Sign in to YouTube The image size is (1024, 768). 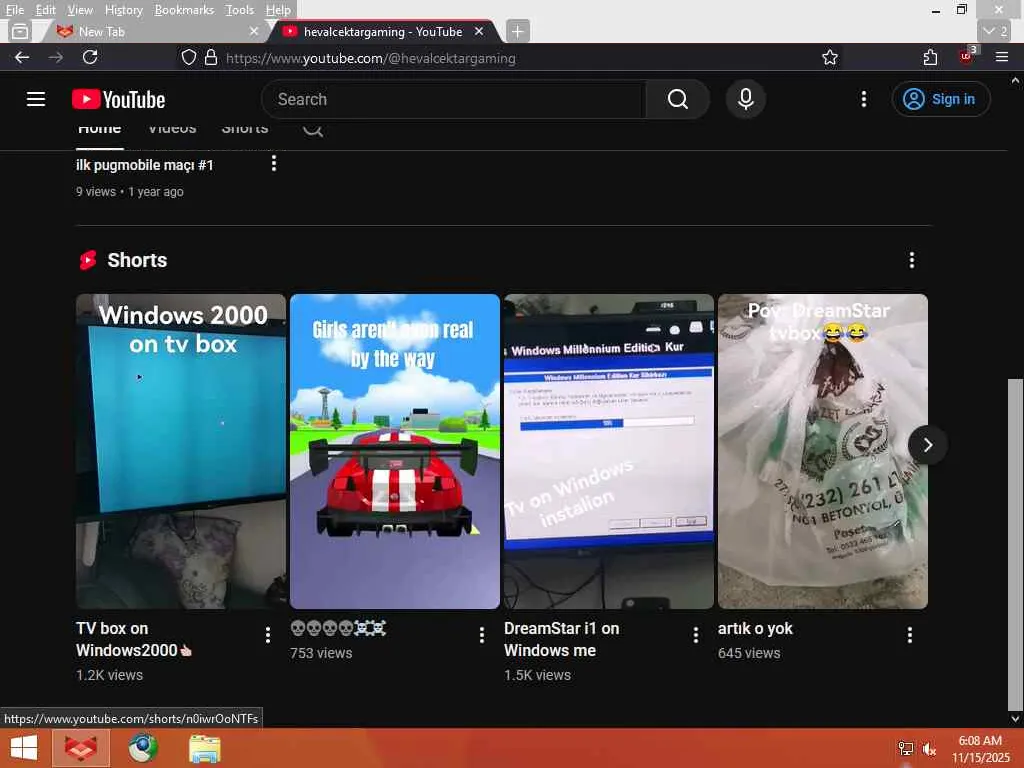(x=940, y=99)
